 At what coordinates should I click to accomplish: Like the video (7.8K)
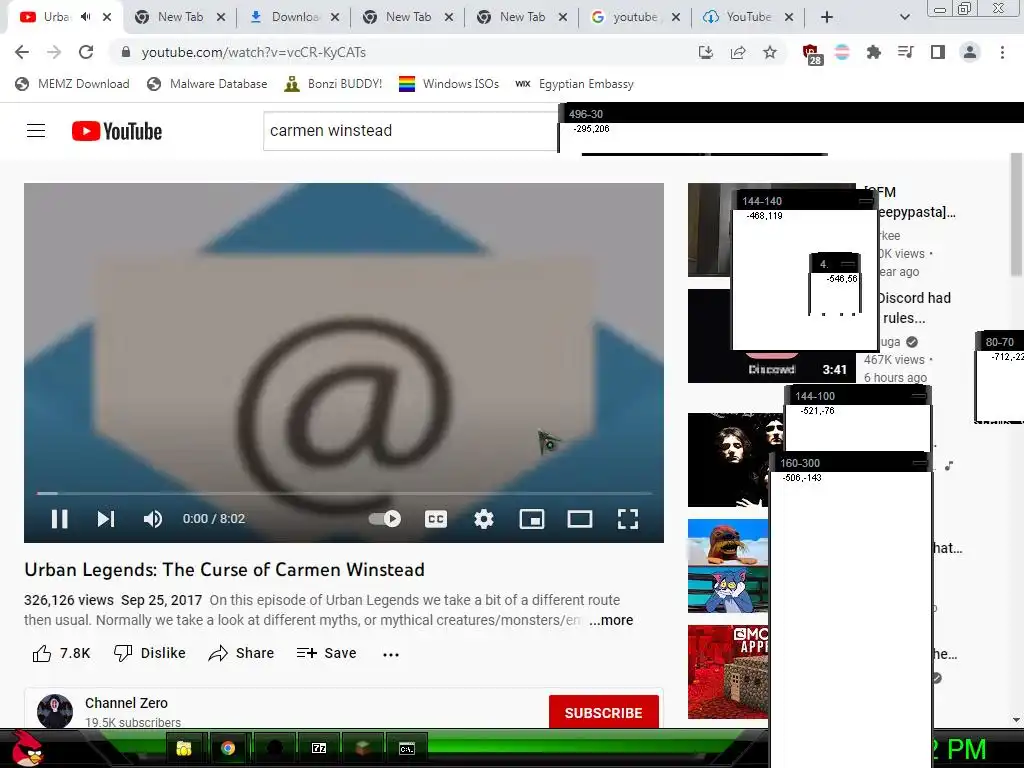coord(61,653)
